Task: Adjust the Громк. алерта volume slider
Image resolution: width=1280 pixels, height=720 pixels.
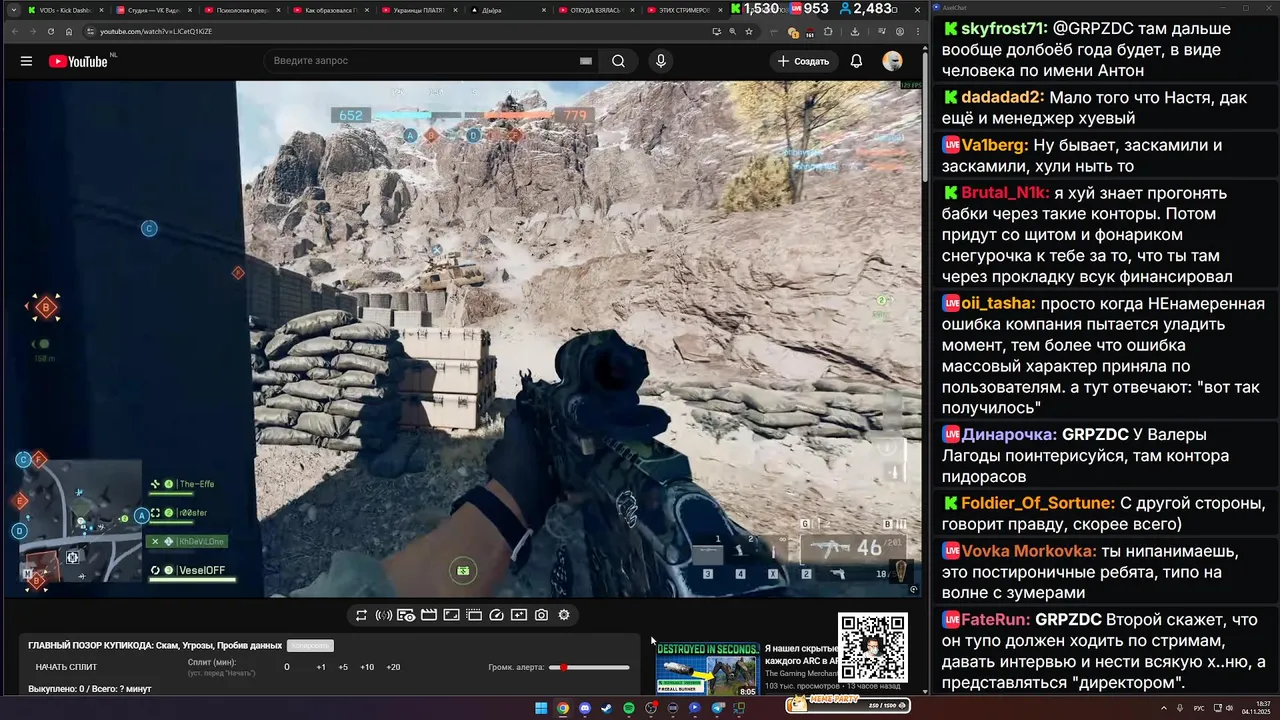Action: [589, 667]
